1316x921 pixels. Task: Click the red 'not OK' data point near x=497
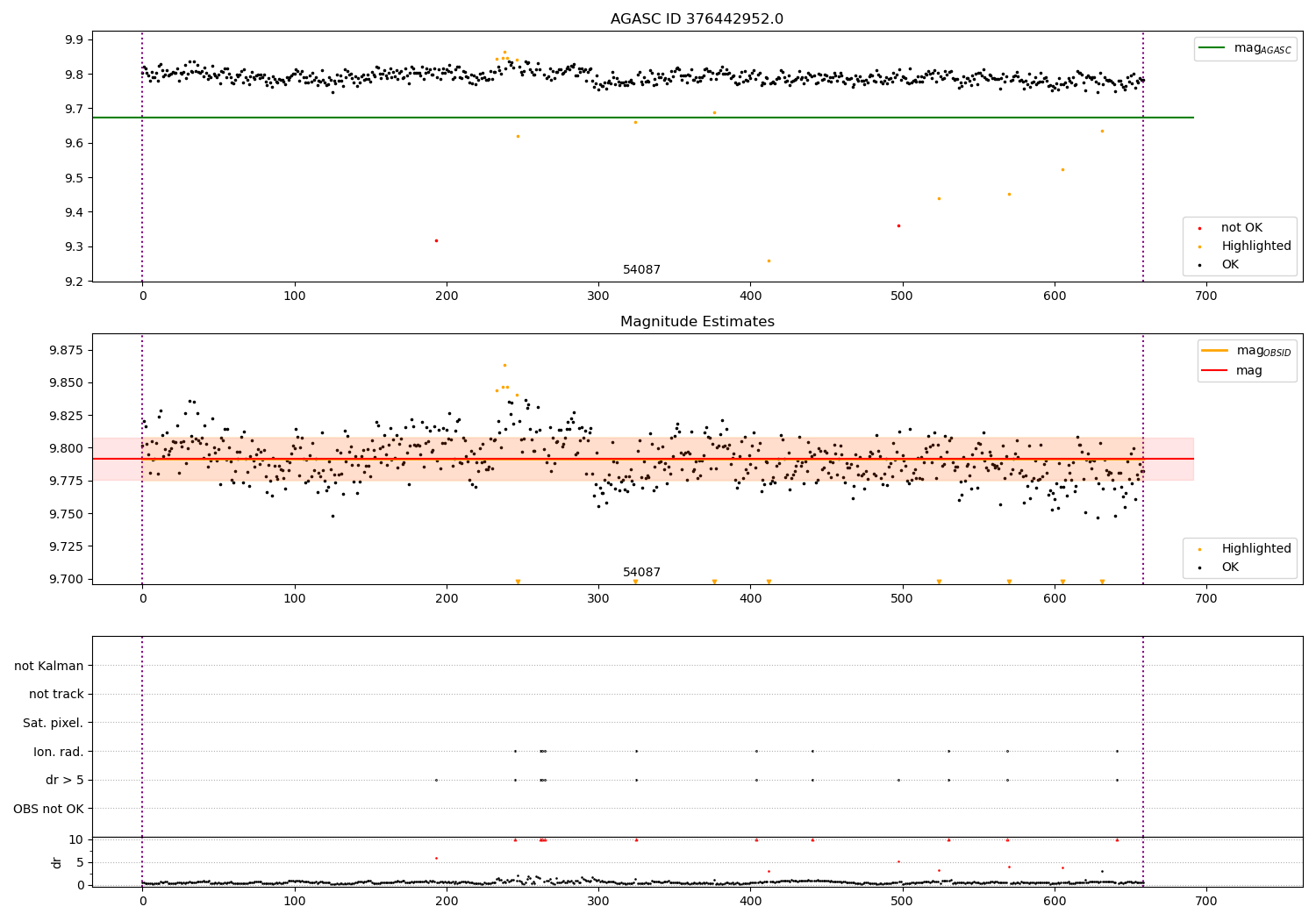898,225
